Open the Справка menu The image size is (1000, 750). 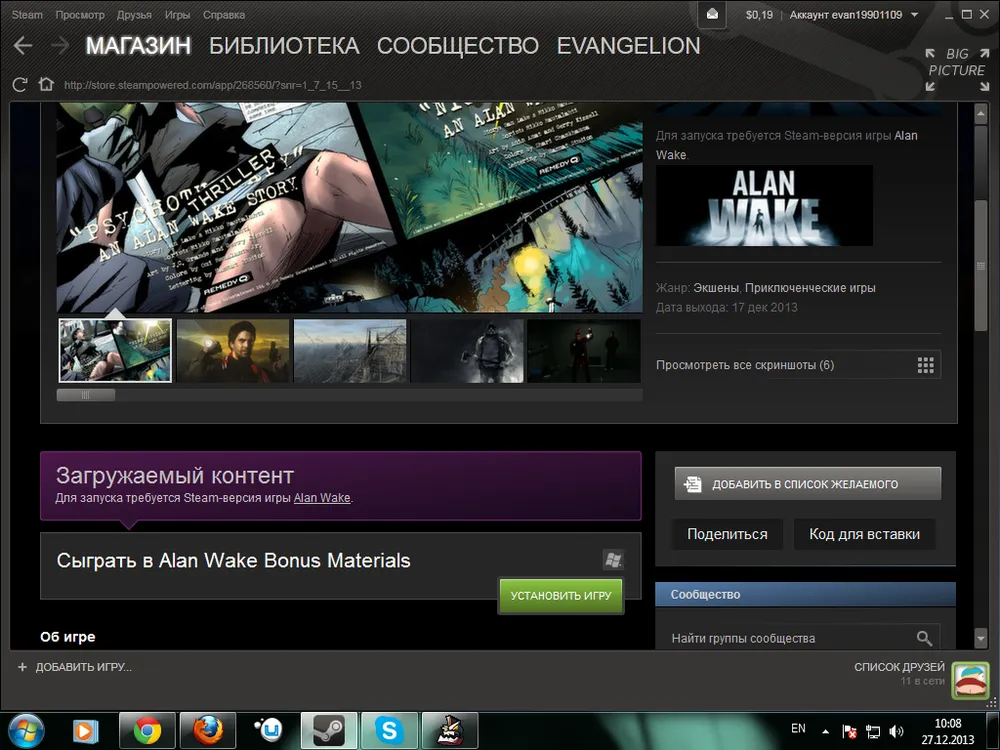(224, 15)
